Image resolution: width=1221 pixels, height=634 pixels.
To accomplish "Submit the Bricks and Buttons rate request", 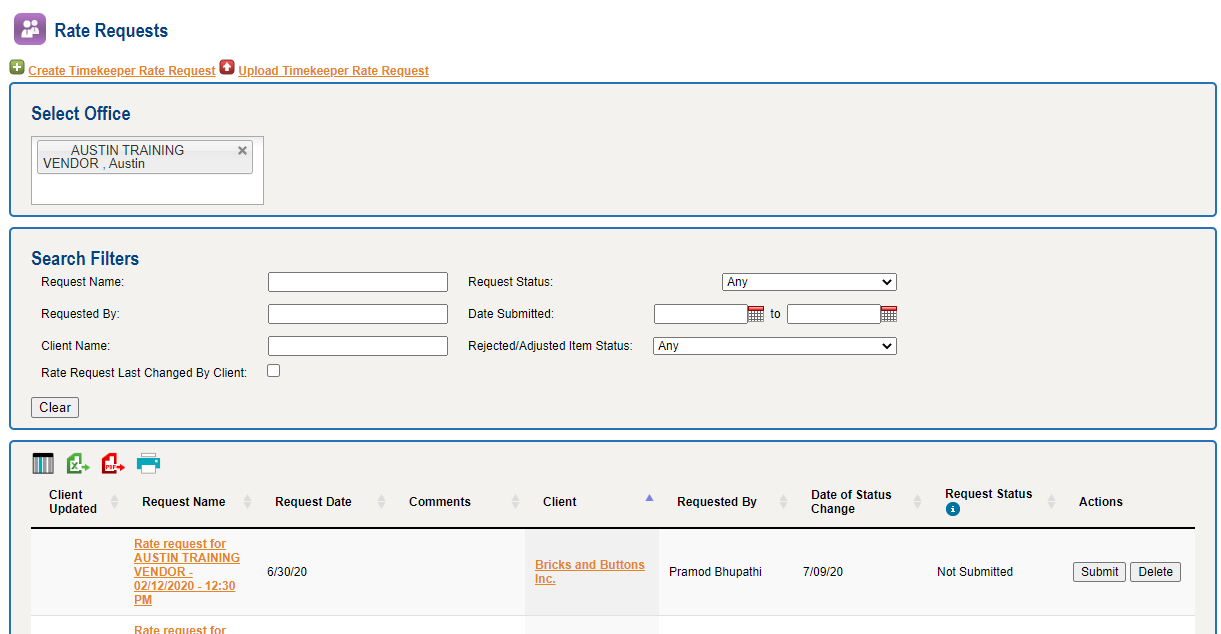I will pyautogui.click(x=1099, y=572).
